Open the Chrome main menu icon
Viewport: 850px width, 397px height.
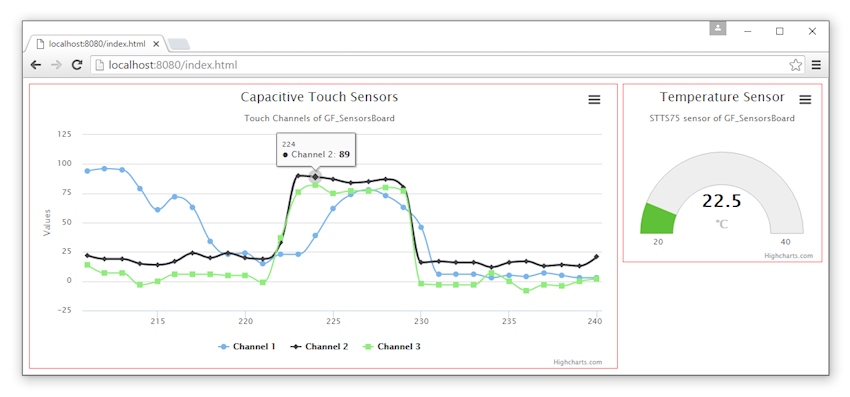pyautogui.click(x=816, y=65)
